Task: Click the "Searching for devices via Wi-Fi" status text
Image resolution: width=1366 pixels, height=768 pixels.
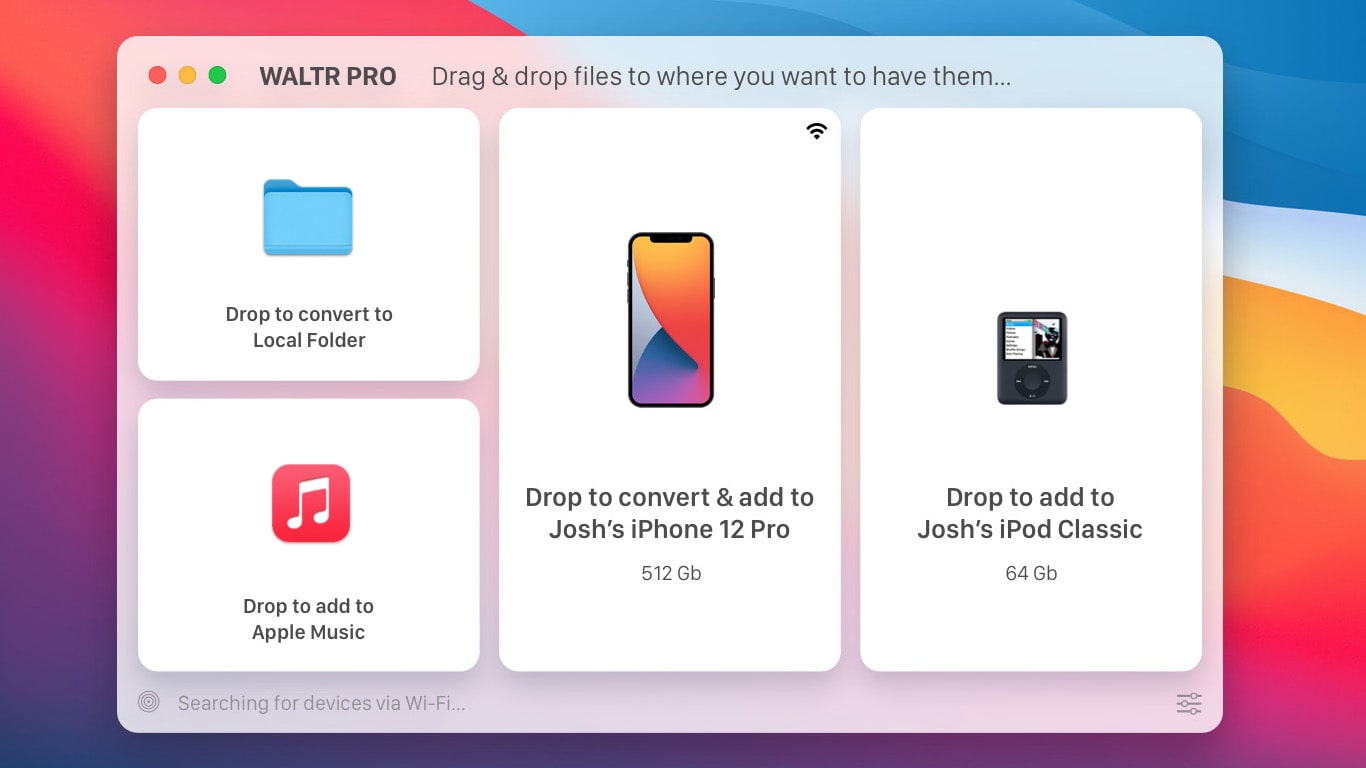Action: (x=321, y=703)
